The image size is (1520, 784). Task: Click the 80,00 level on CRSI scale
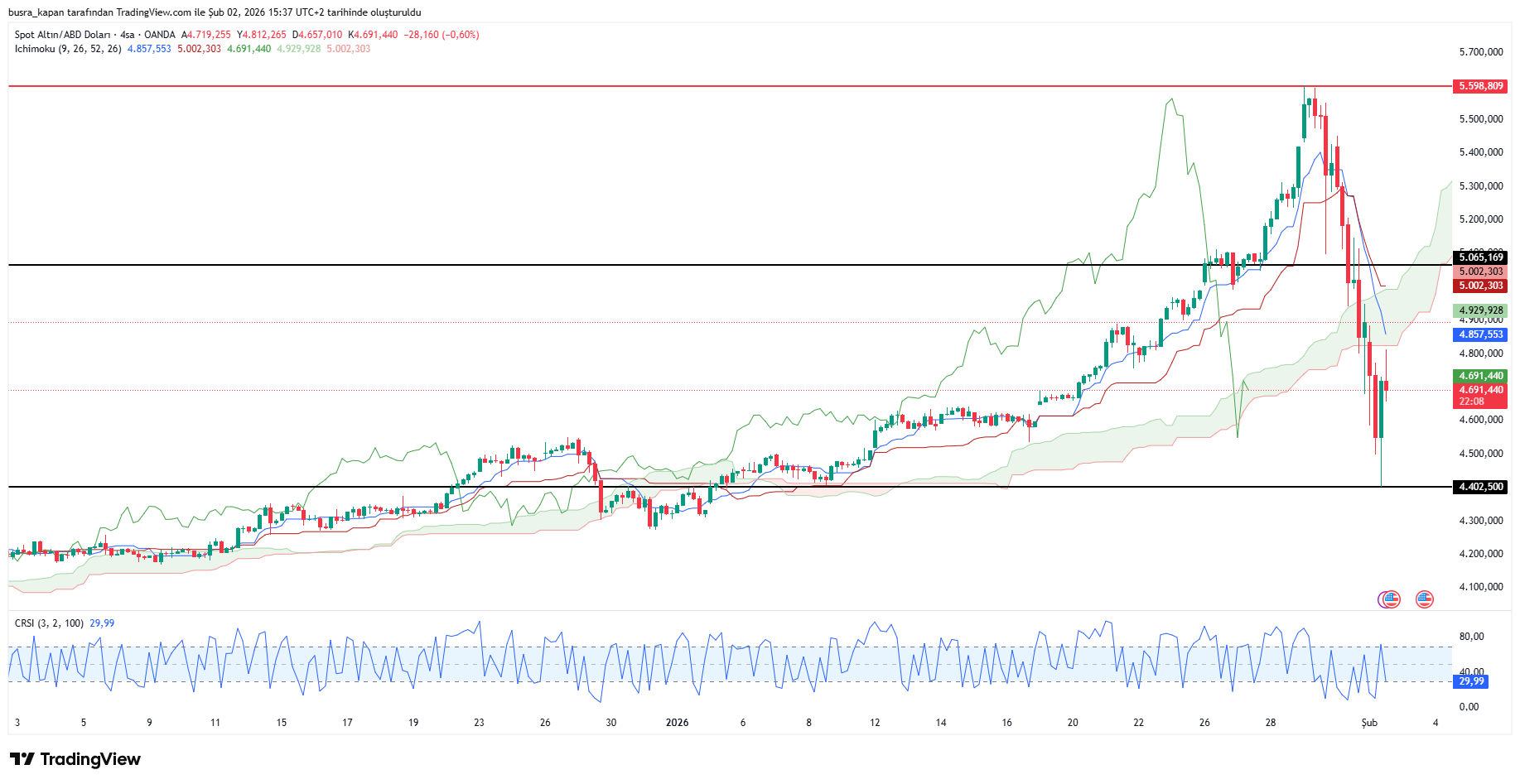(x=1471, y=637)
